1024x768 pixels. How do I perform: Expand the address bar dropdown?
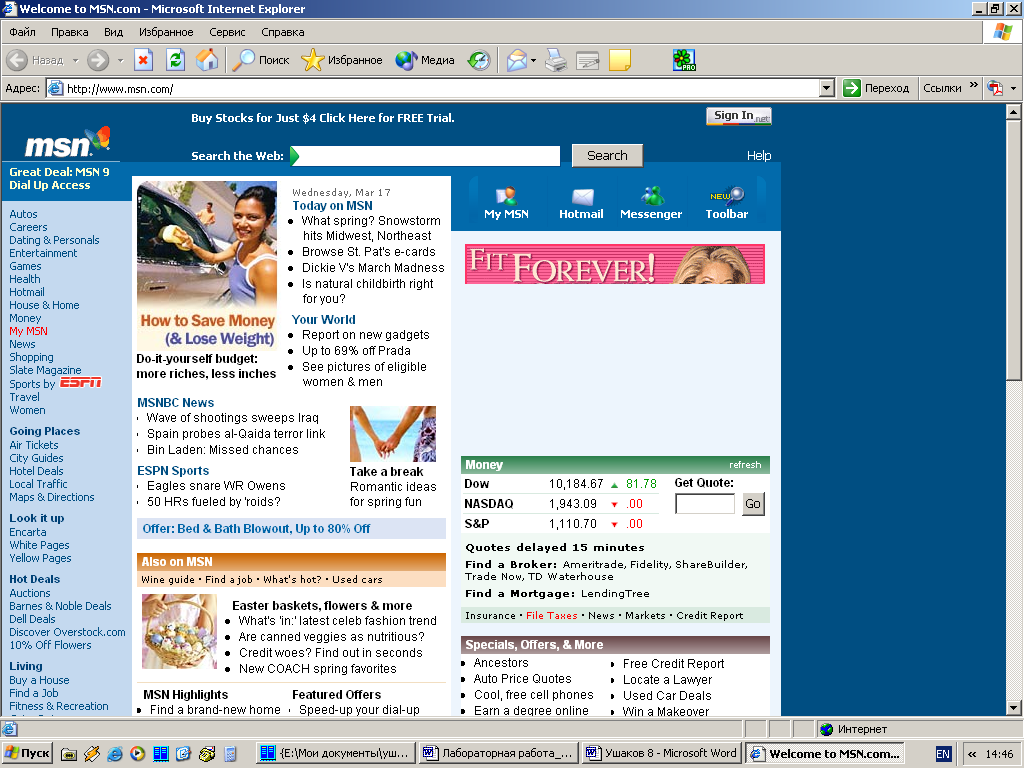827,88
